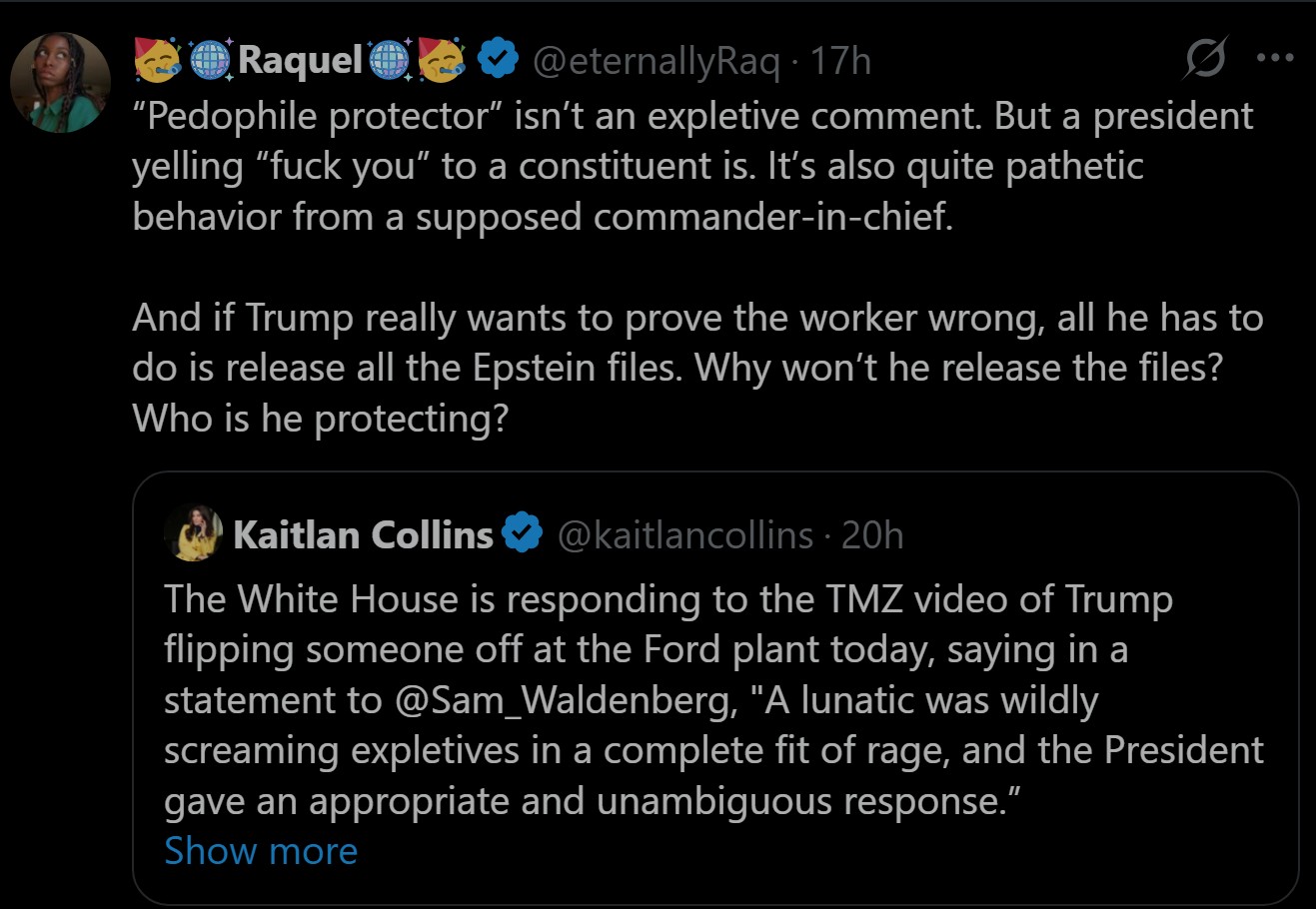Open Raquel's profile avatar photo
The width and height of the screenshot is (1316, 909).
point(60,83)
